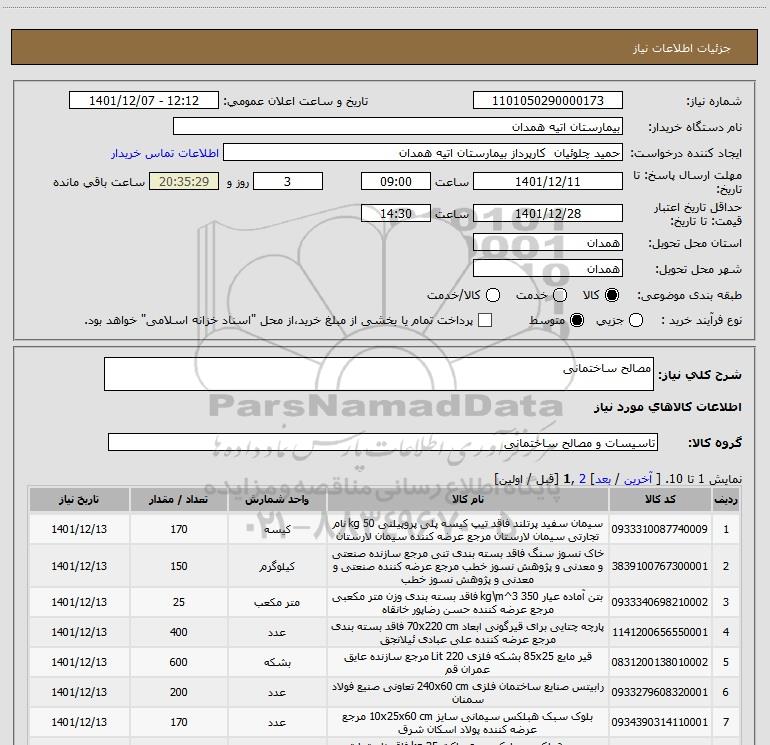Toggle the اسناد خزانه اسلامی payment checkbox

click(485, 320)
